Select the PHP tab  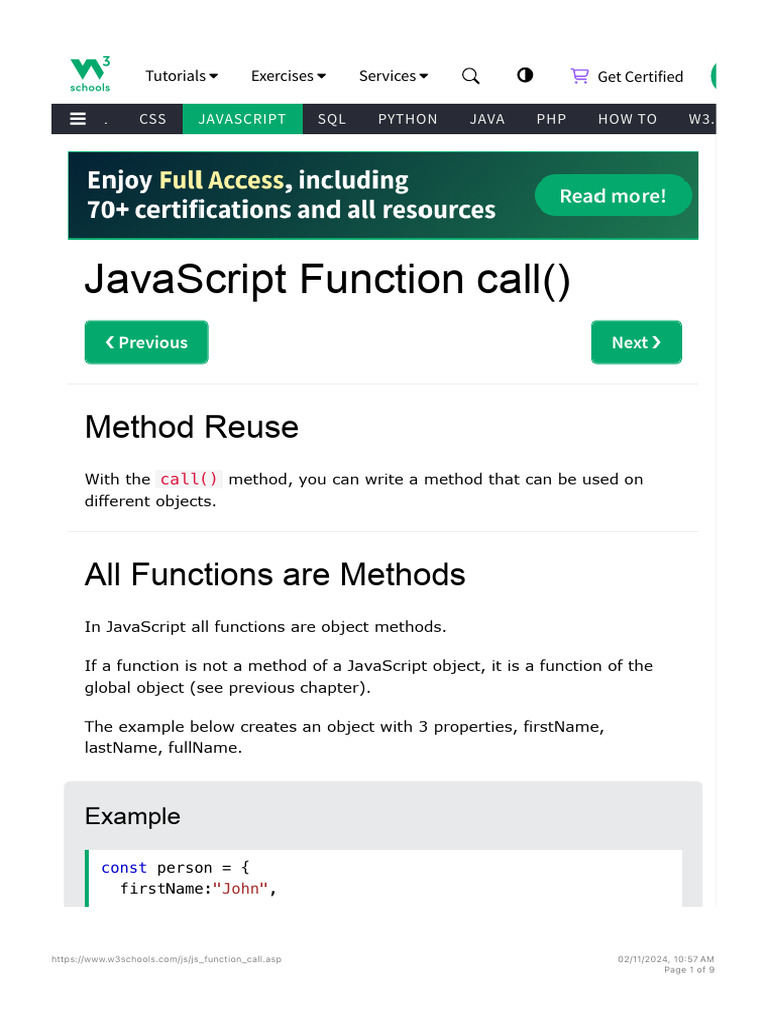(x=551, y=119)
